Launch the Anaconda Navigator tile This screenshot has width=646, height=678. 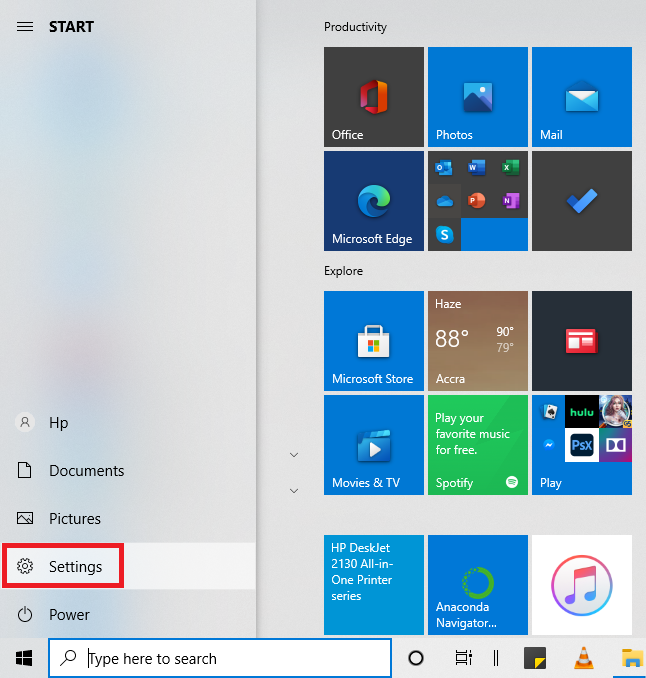[x=478, y=585]
